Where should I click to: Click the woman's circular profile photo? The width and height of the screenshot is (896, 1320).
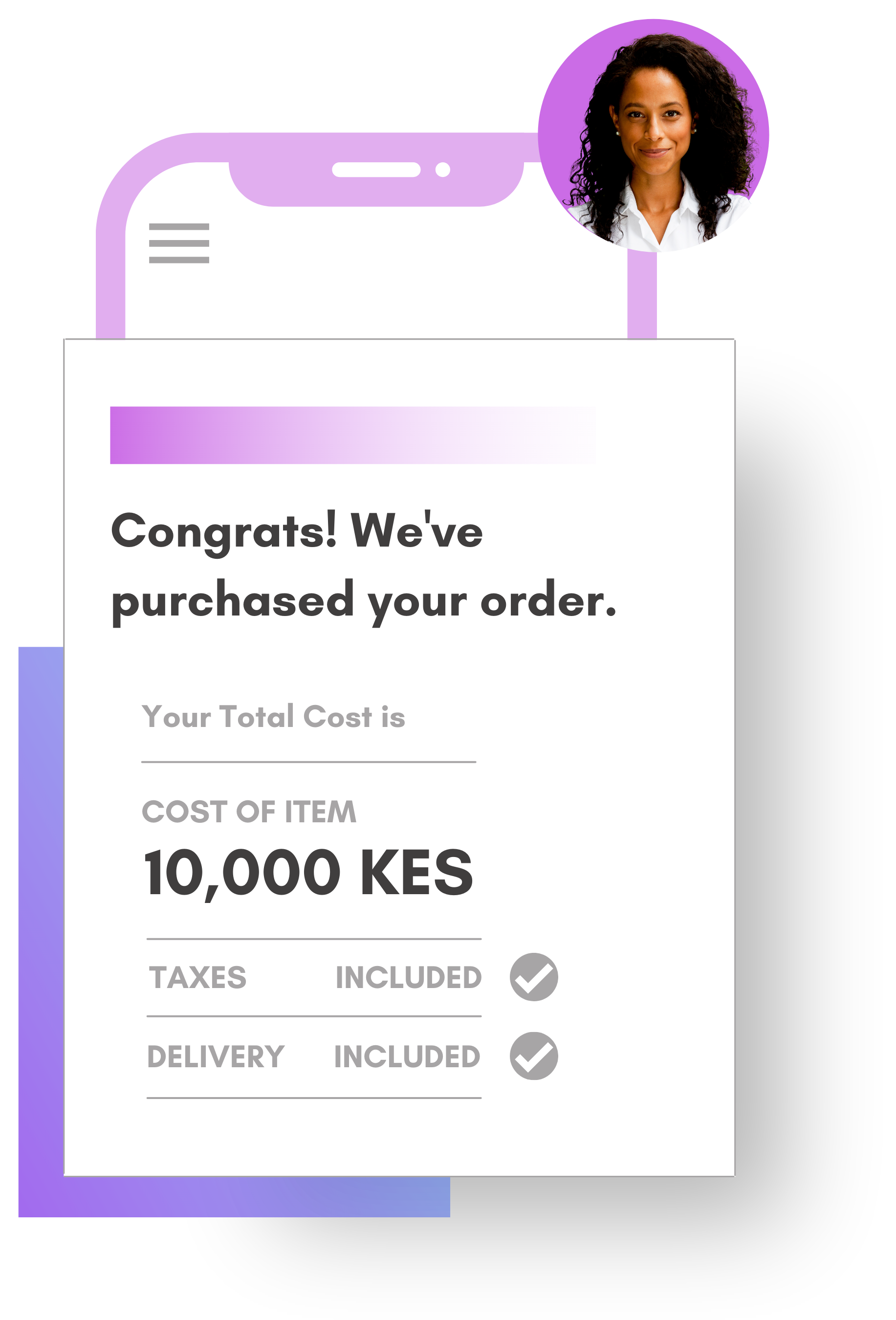tap(653, 135)
